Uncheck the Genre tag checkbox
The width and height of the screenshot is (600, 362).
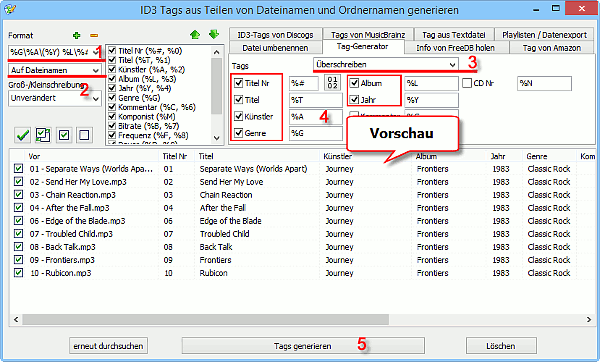click(238, 133)
